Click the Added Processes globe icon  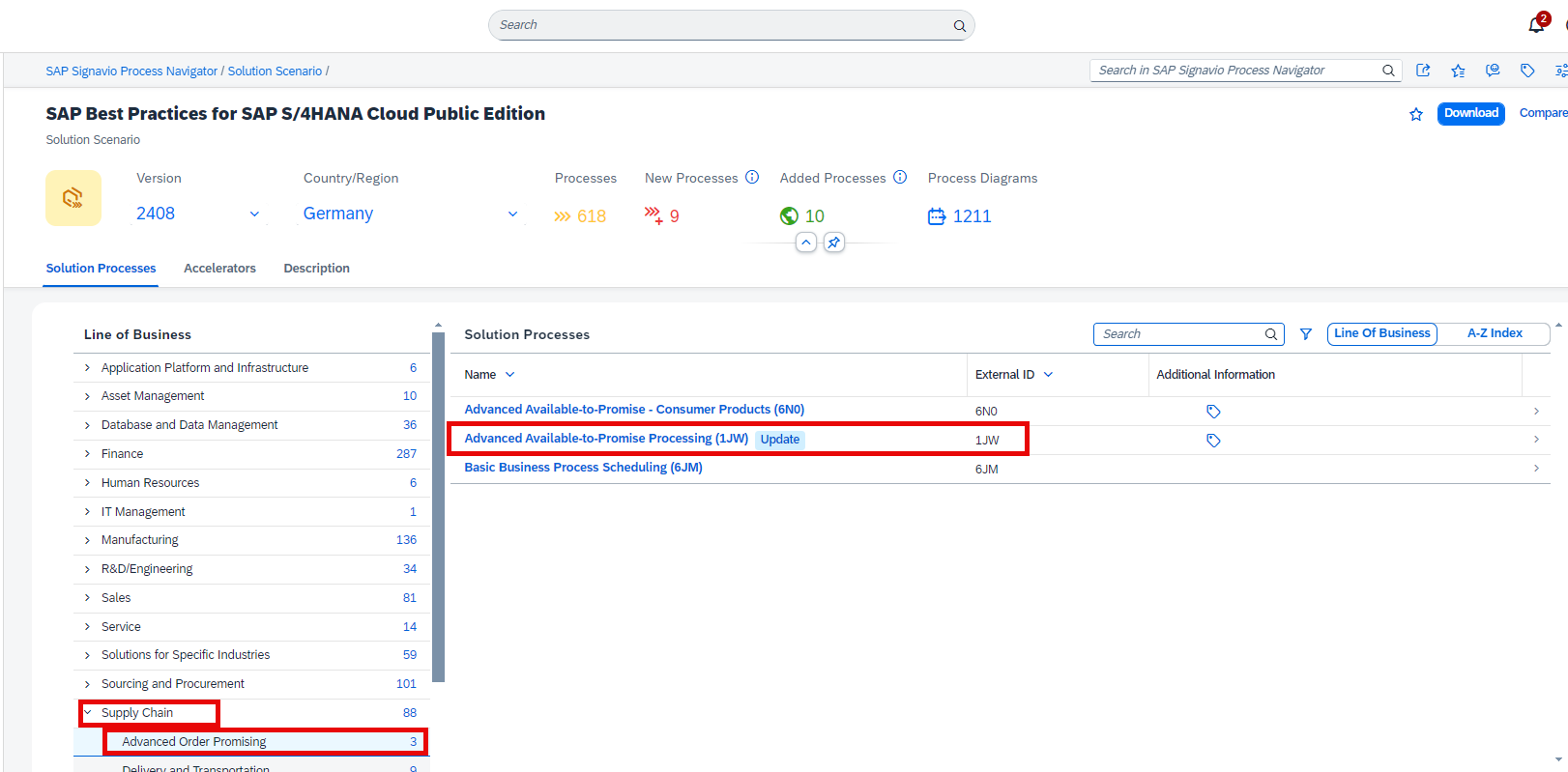[789, 216]
